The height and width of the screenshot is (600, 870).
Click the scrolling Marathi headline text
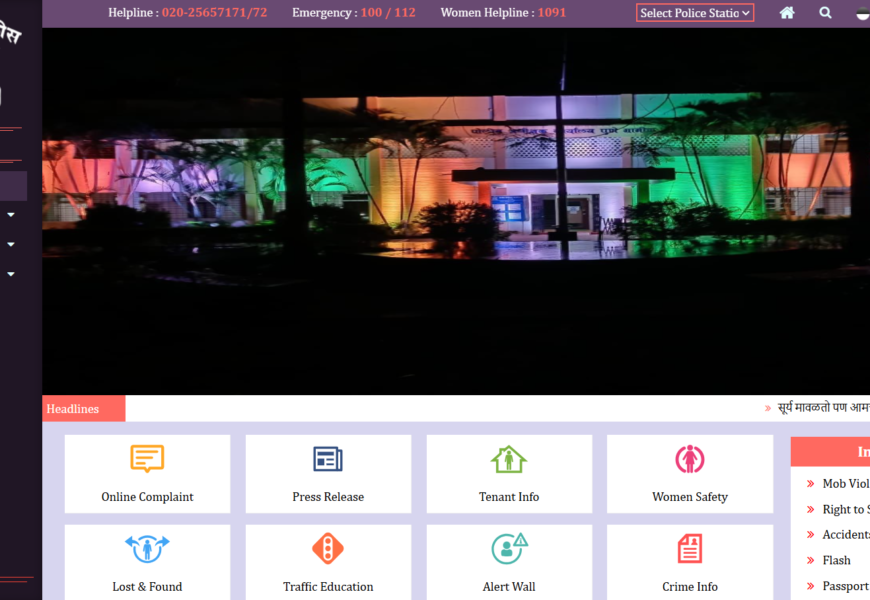822,408
